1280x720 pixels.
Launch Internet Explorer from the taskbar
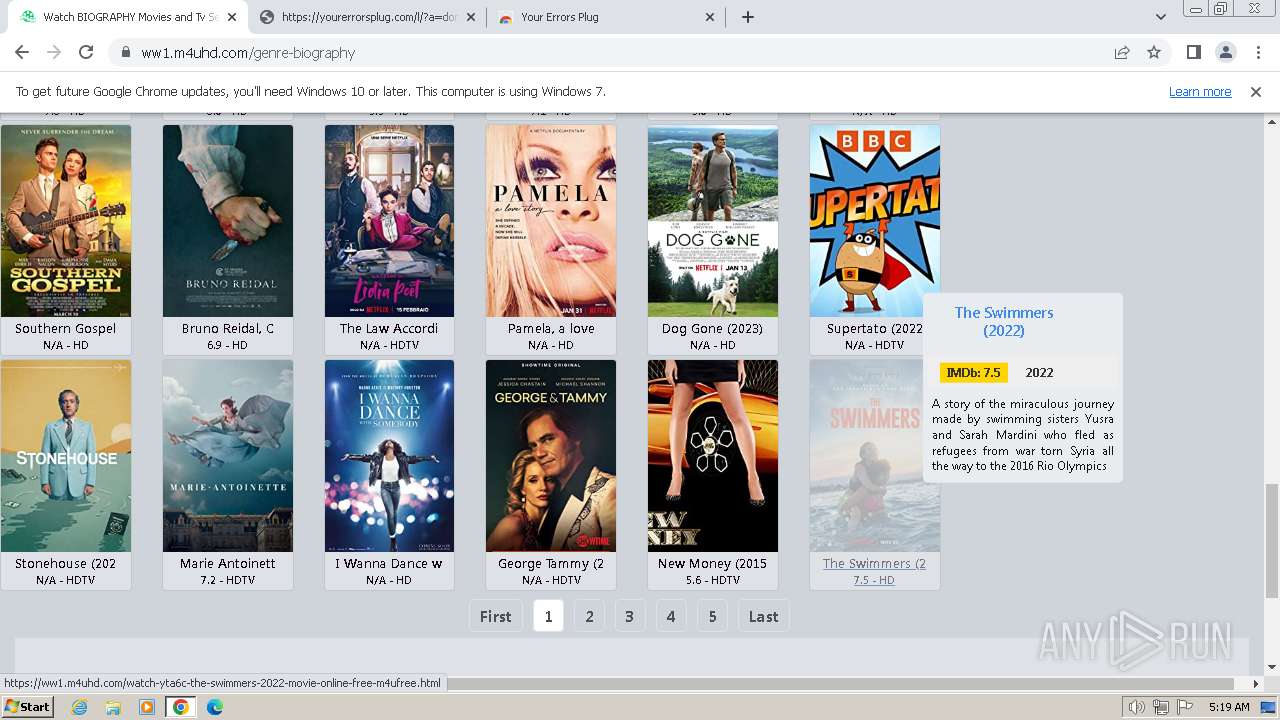tap(79, 707)
